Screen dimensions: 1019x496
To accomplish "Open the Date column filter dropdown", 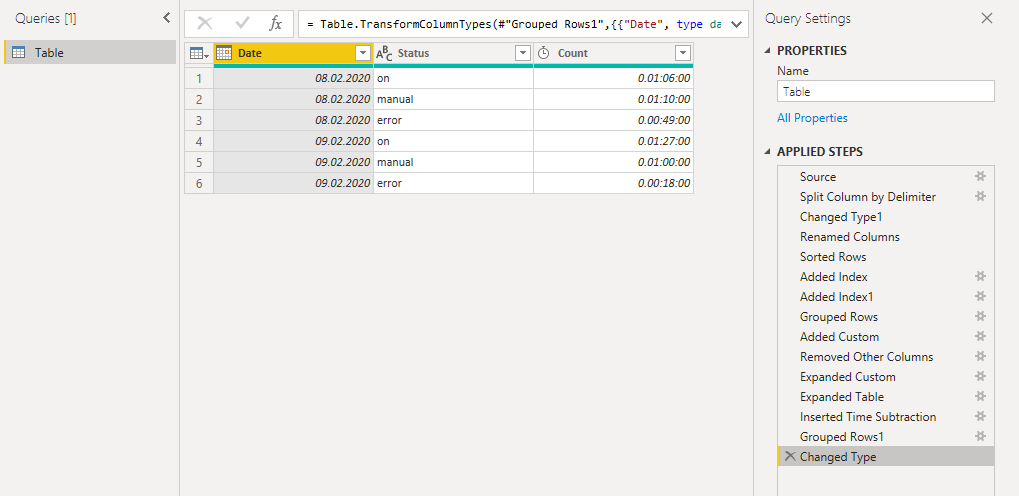I will point(363,53).
